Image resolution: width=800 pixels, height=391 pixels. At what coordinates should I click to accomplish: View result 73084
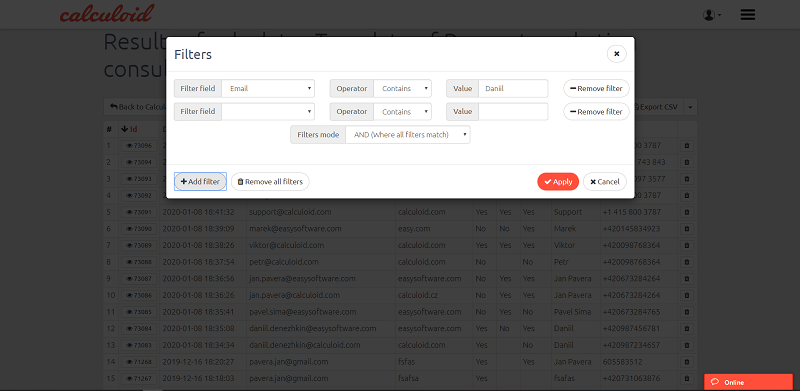click(139, 329)
